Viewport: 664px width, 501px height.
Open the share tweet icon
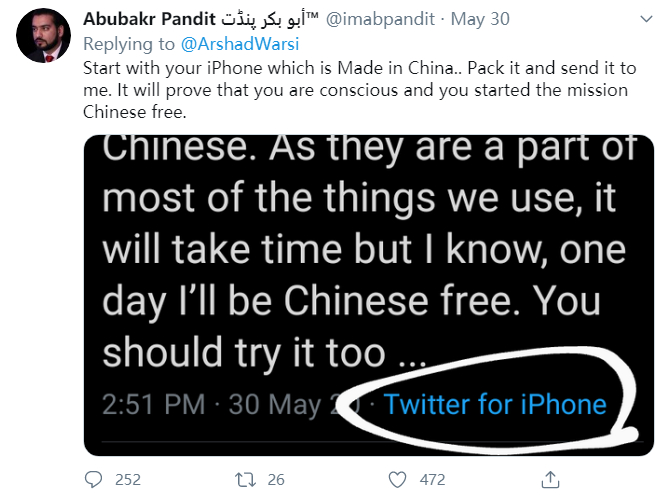point(546,479)
